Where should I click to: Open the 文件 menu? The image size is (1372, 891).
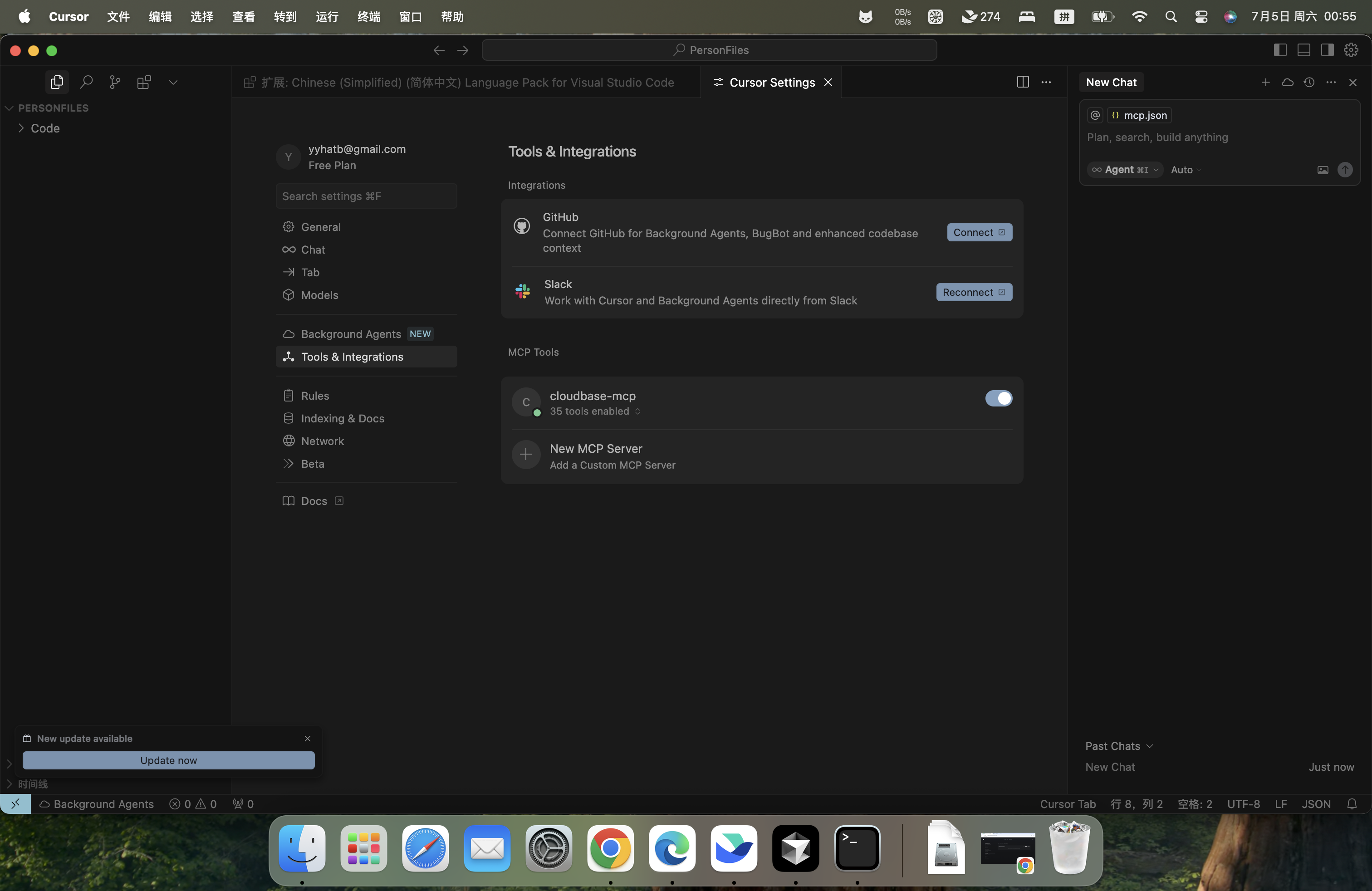[x=118, y=17]
